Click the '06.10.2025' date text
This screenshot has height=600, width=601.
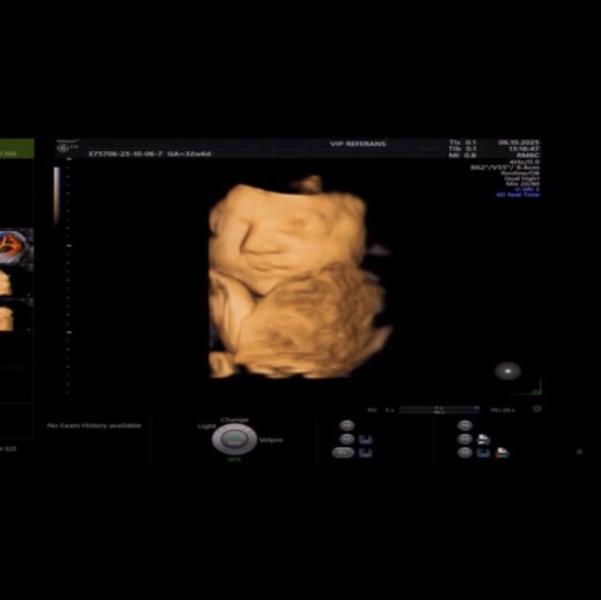519,142
